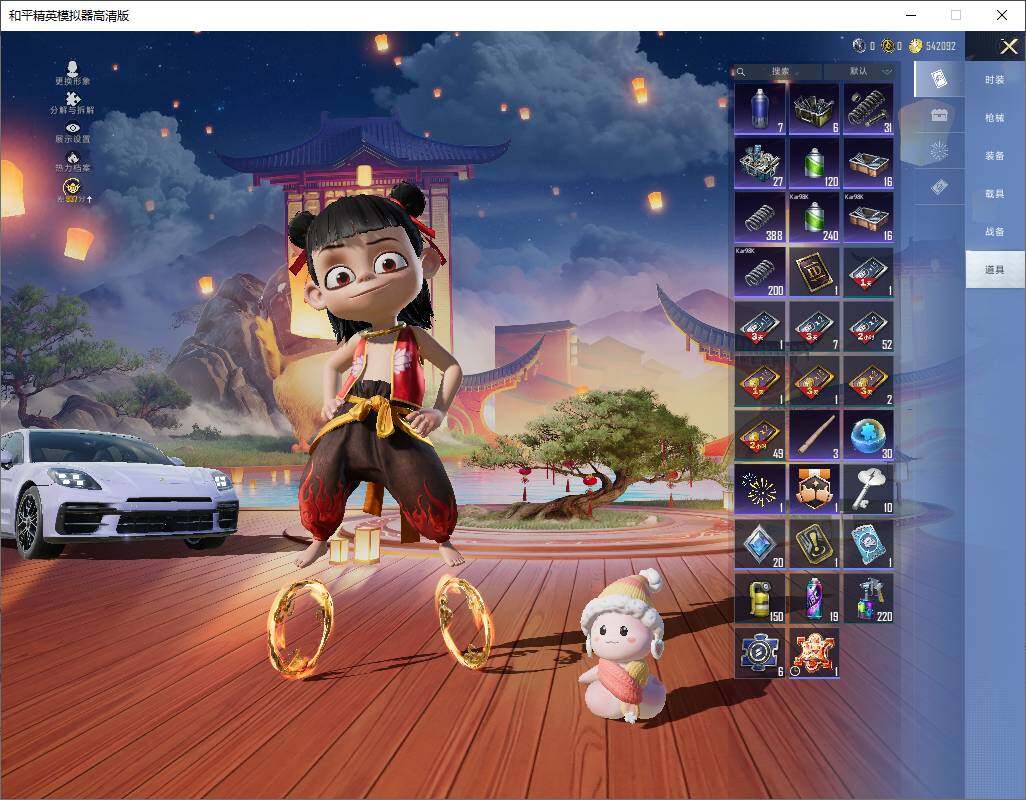1026x800 pixels.
Task: Close the inventory with the X button
Action: 1008,46
